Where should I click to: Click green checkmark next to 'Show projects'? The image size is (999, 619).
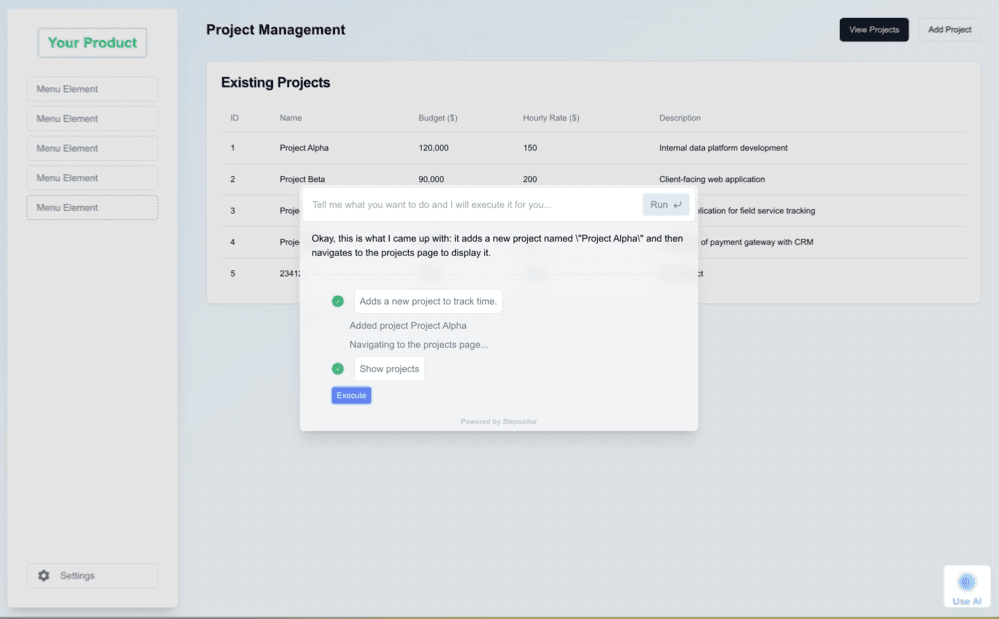click(338, 369)
